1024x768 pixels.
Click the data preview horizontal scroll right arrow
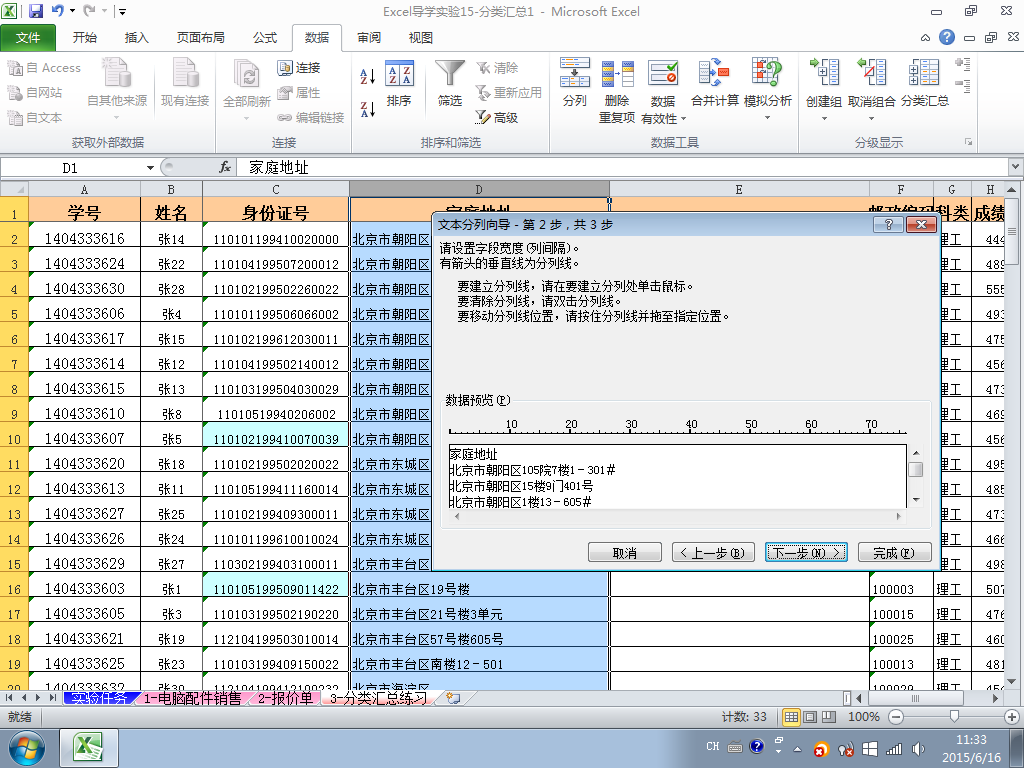(x=899, y=517)
